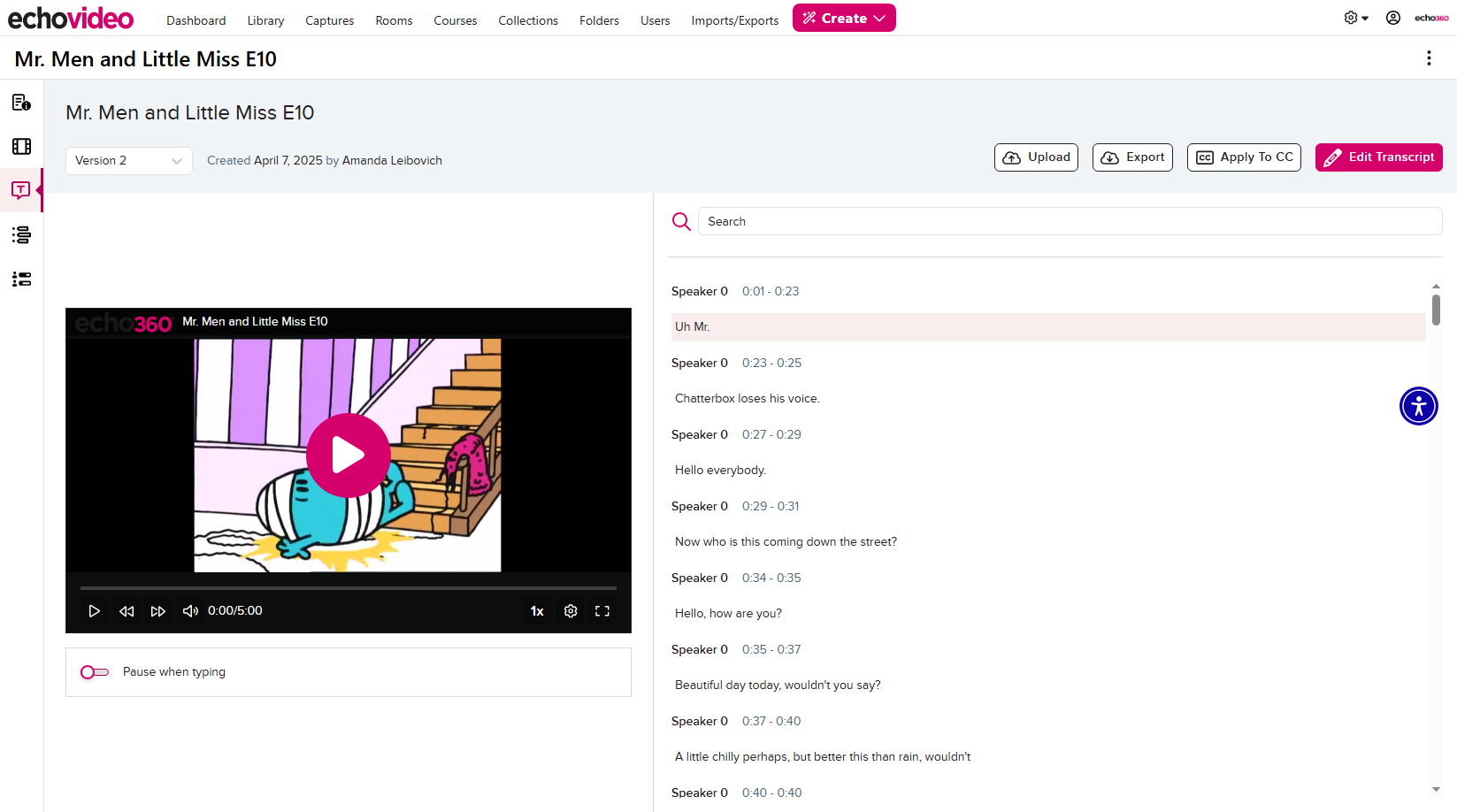
Task: Click the Export button
Action: (x=1132, y=157)
